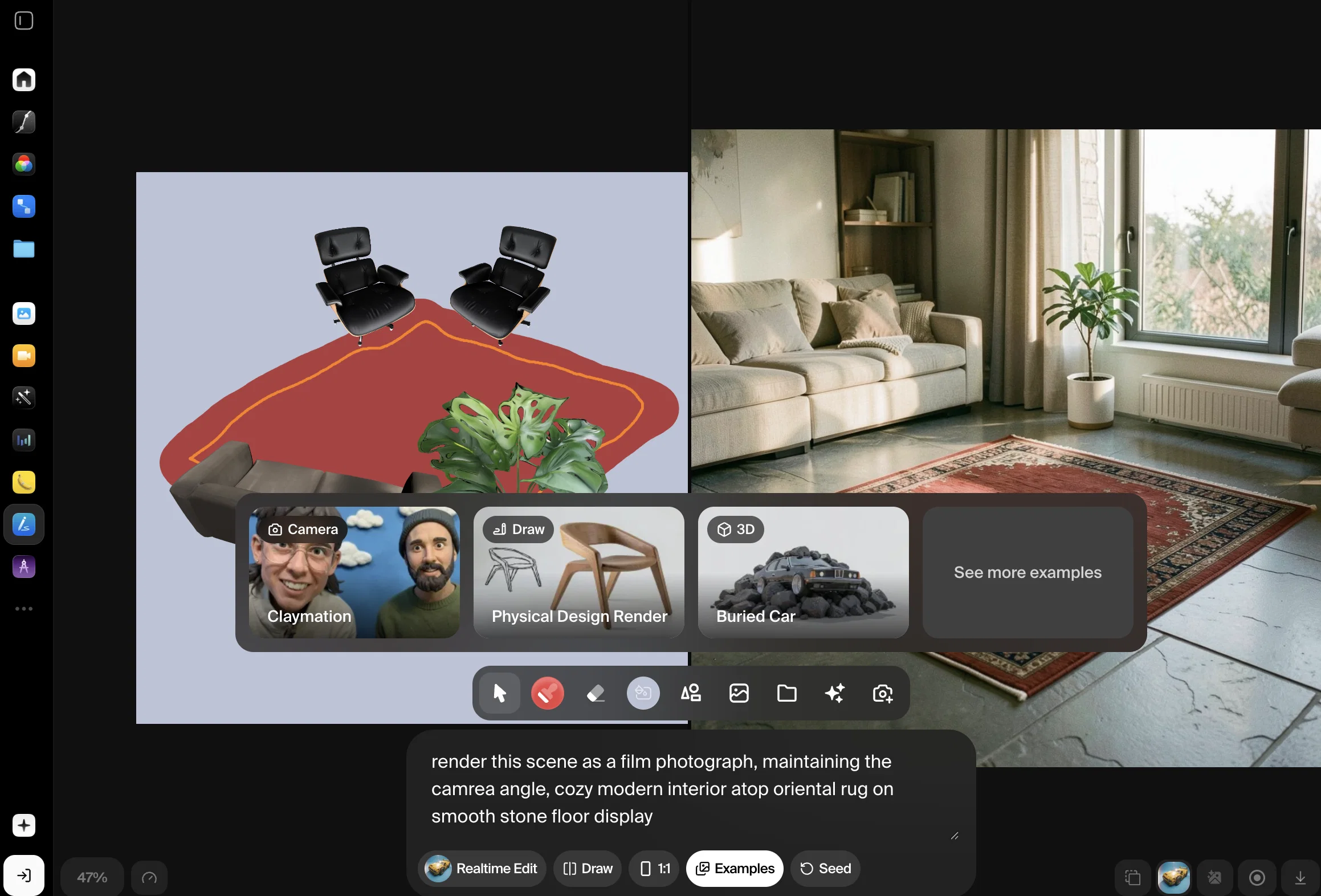Click the add image tool

pyautogui.click(x=739, y=693)
